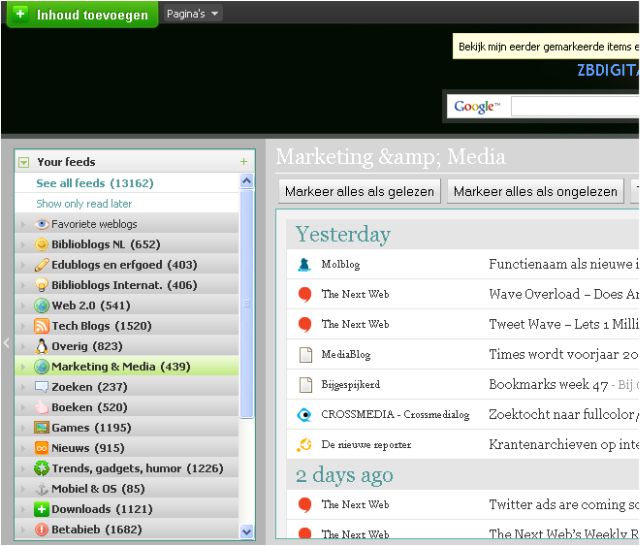Click the RSS icon of Tech Blogs
Viewport: 640px width, 546px height.
point(41,326)
